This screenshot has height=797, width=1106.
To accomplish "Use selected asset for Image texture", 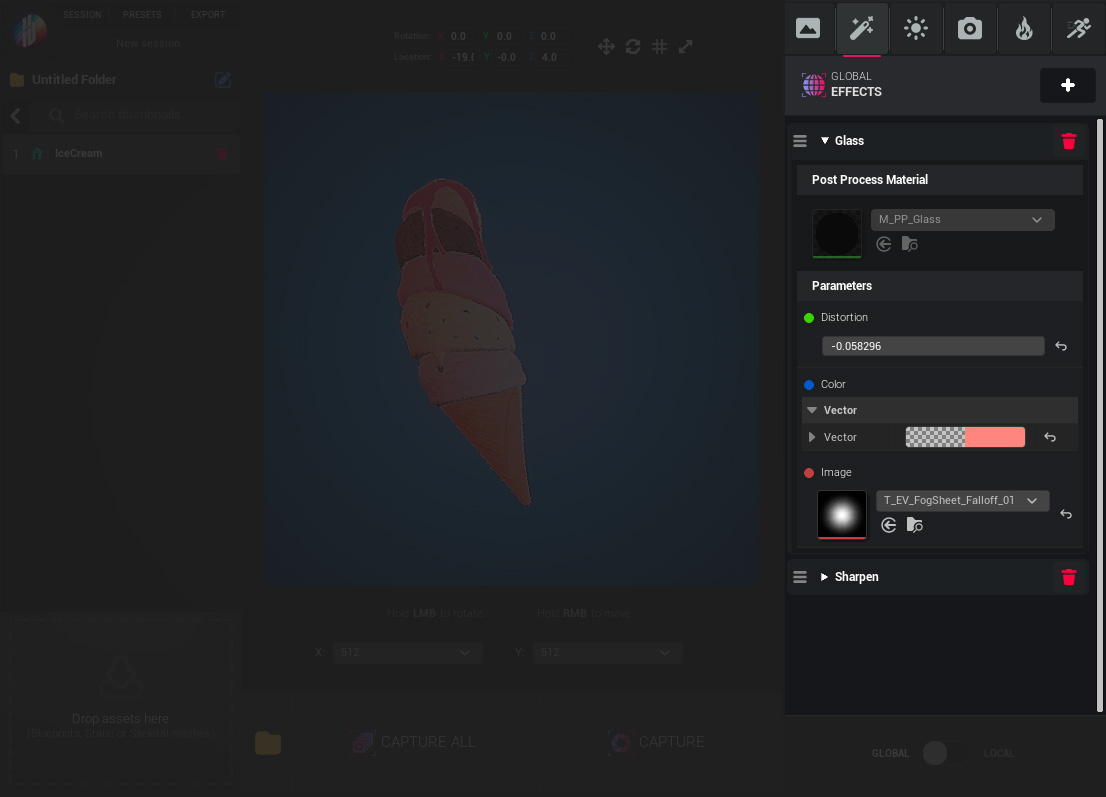I will [x=889, y=525].
